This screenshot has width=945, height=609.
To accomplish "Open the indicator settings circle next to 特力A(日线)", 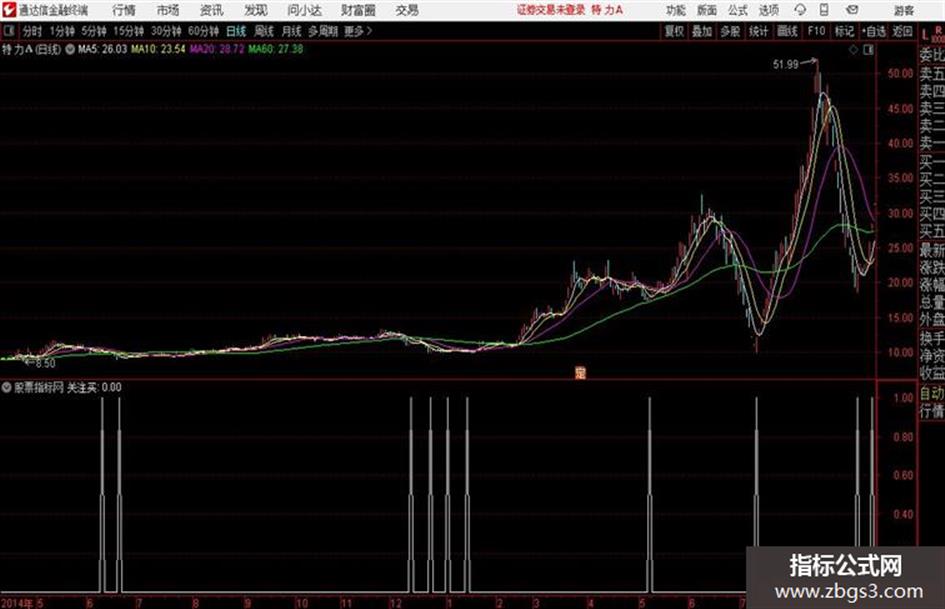I will (69, 49).
